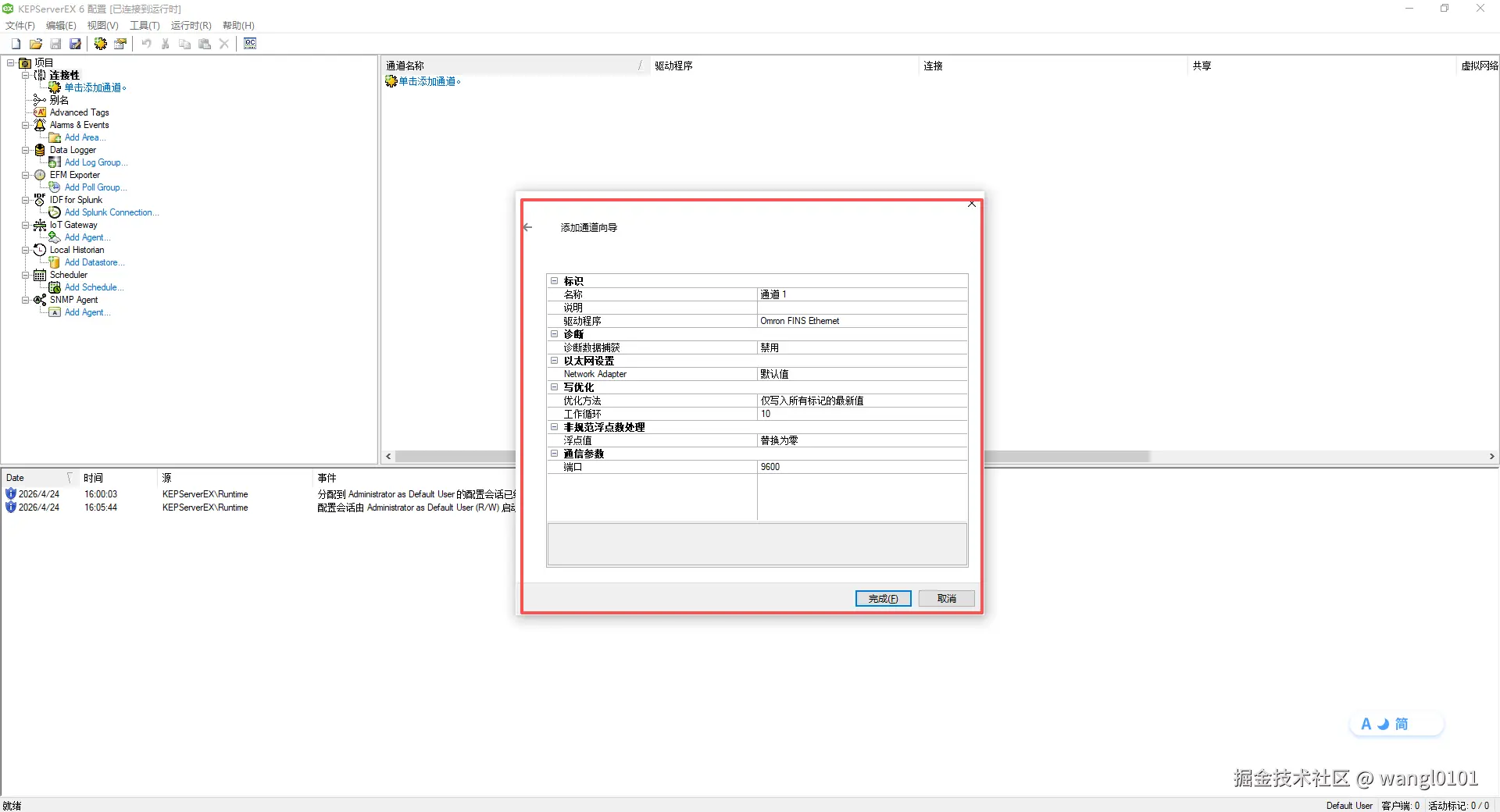This screenshot has height=812, width=1500.
Task: Collapse the 以太网设置 property group
Action: point(555,361)
